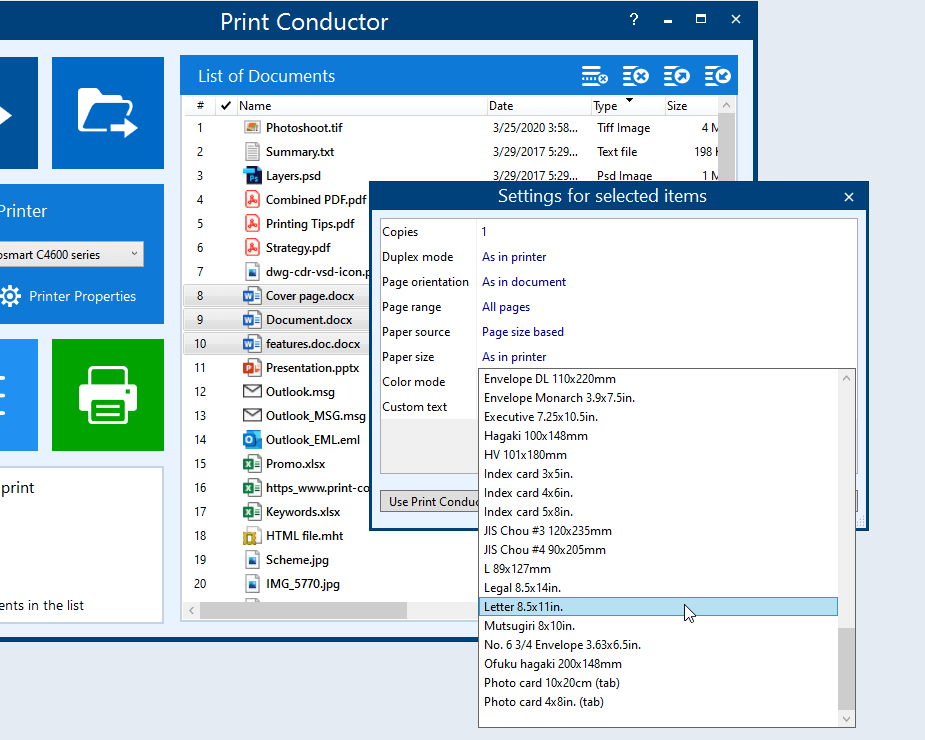Click the green Print button icon

[107, 395]
